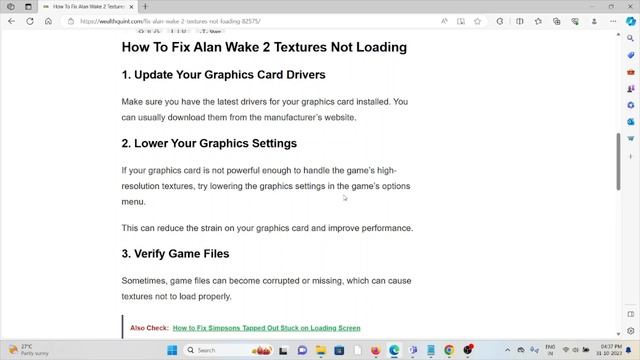This screenshot has height=360, width=640.
Task: Open sidebar Microsoft 365 icon
Action: [x=631, y=105]
